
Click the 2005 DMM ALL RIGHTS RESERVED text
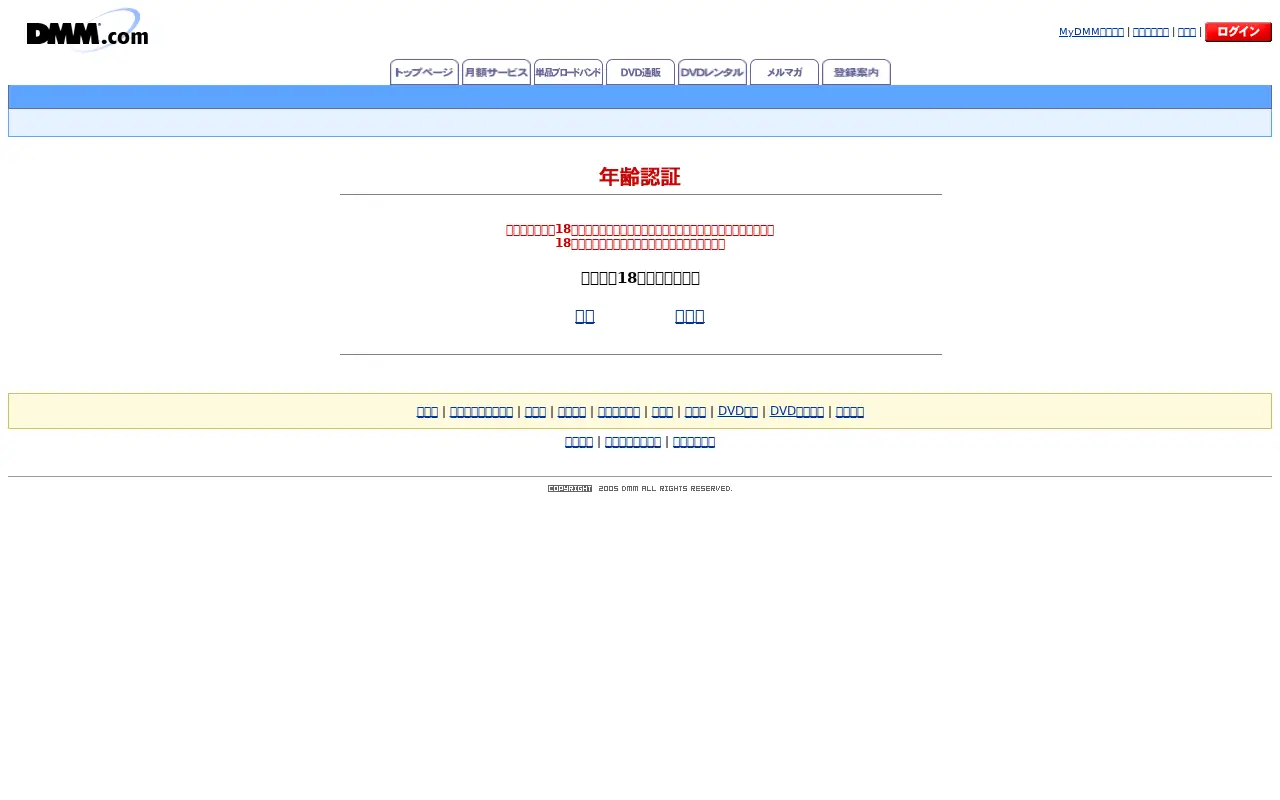[x=665, y=489]
